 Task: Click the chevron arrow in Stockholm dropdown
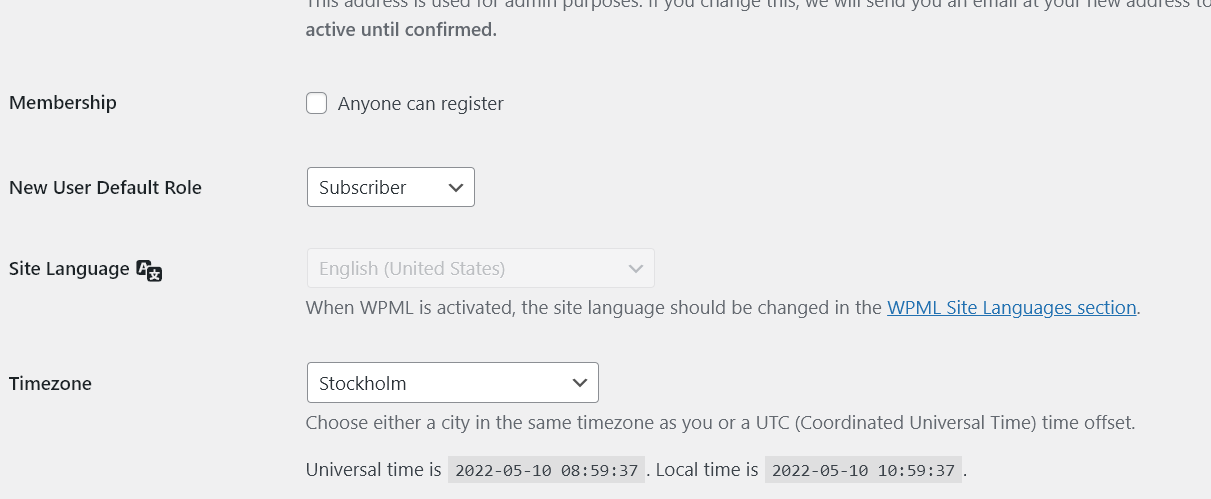coord(580,383)
